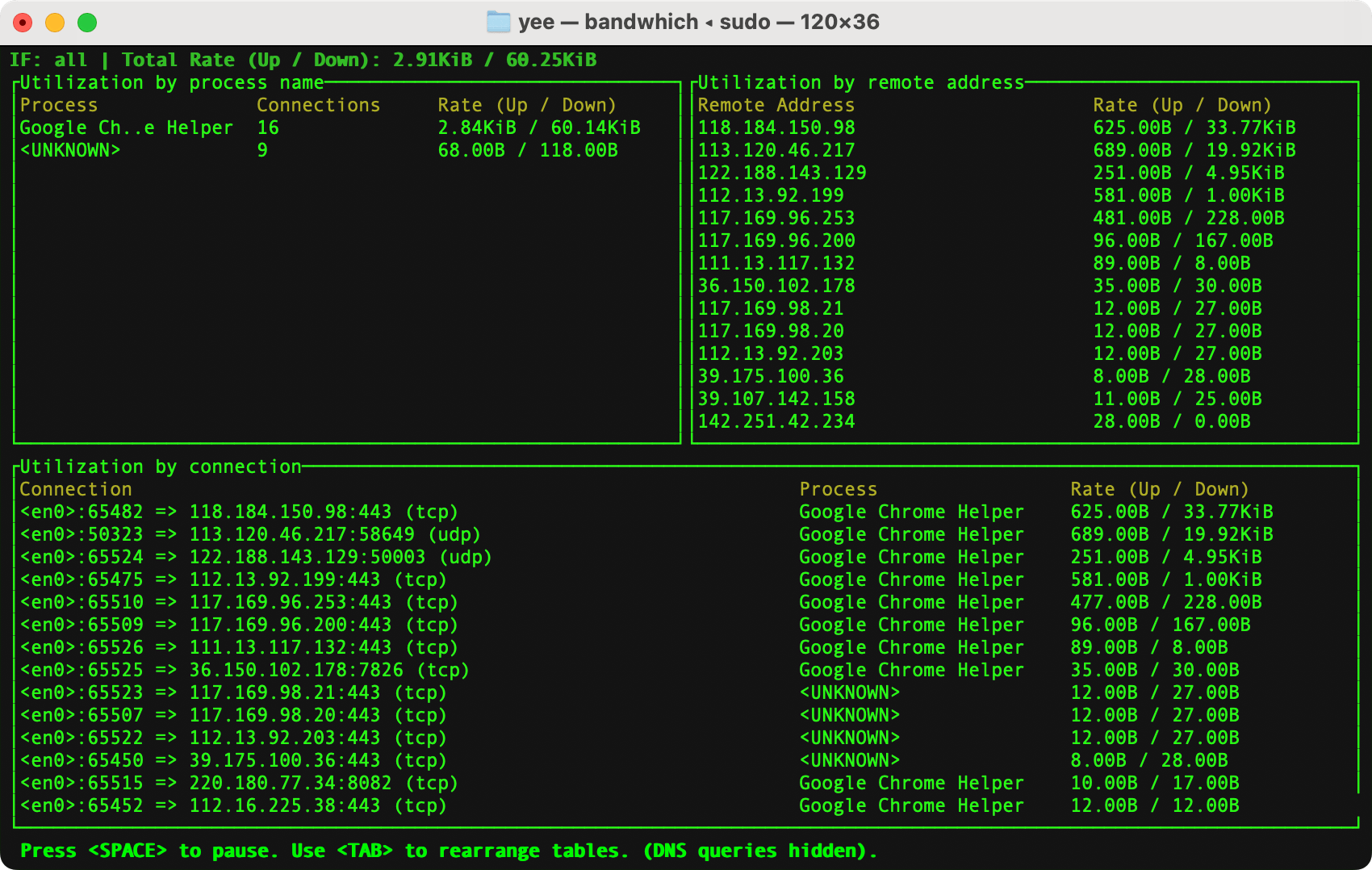Click connection rate 12.00B / 12.00B
This screenshot has width=1372, height=870.
coord(1155,805)
